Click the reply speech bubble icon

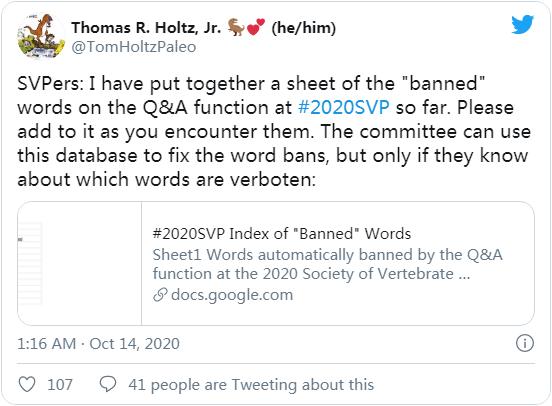[108, 384]
